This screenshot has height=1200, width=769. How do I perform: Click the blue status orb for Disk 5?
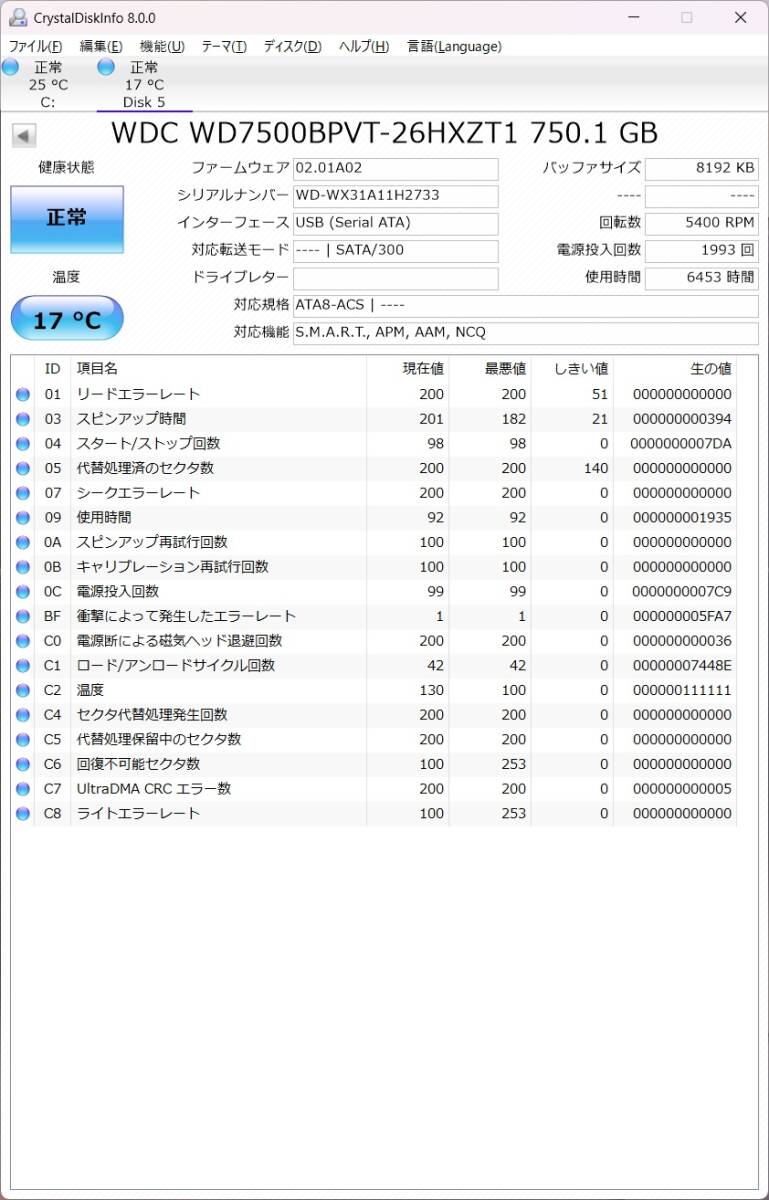pyautogui.click(x=106, y=67)
